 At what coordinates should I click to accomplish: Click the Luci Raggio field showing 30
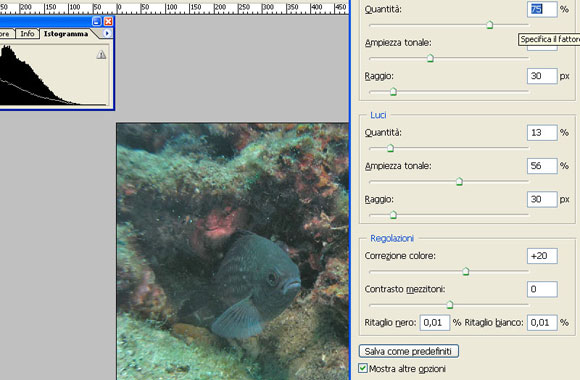tap(542, 199)
